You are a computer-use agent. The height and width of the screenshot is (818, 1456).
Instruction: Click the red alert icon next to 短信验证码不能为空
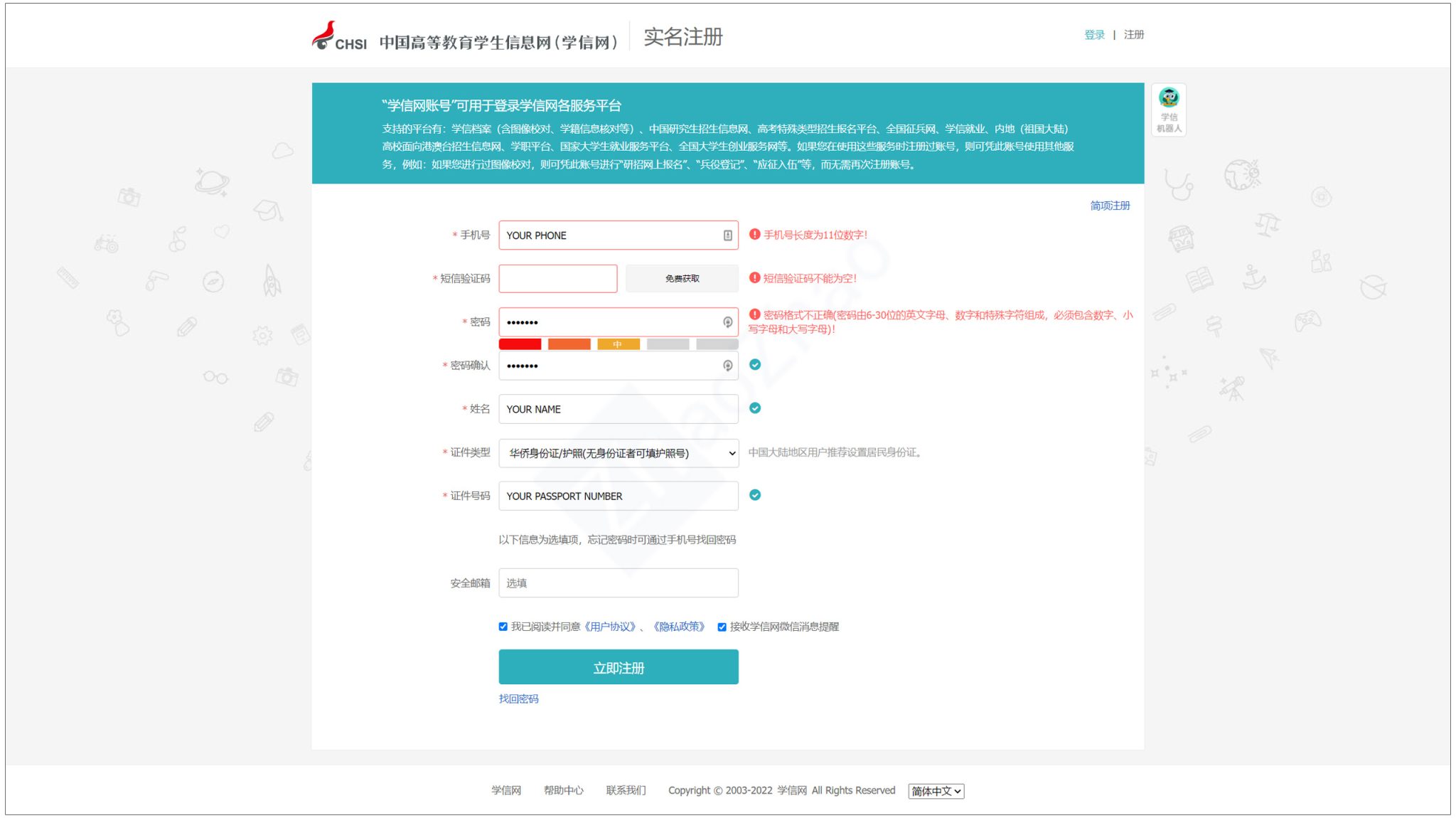pyautogui.click(x=754, y=278)
